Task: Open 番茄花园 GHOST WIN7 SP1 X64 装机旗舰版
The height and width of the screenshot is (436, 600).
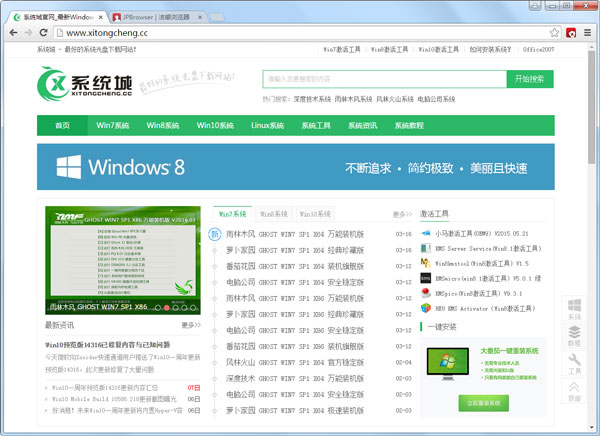Action: 295,266
